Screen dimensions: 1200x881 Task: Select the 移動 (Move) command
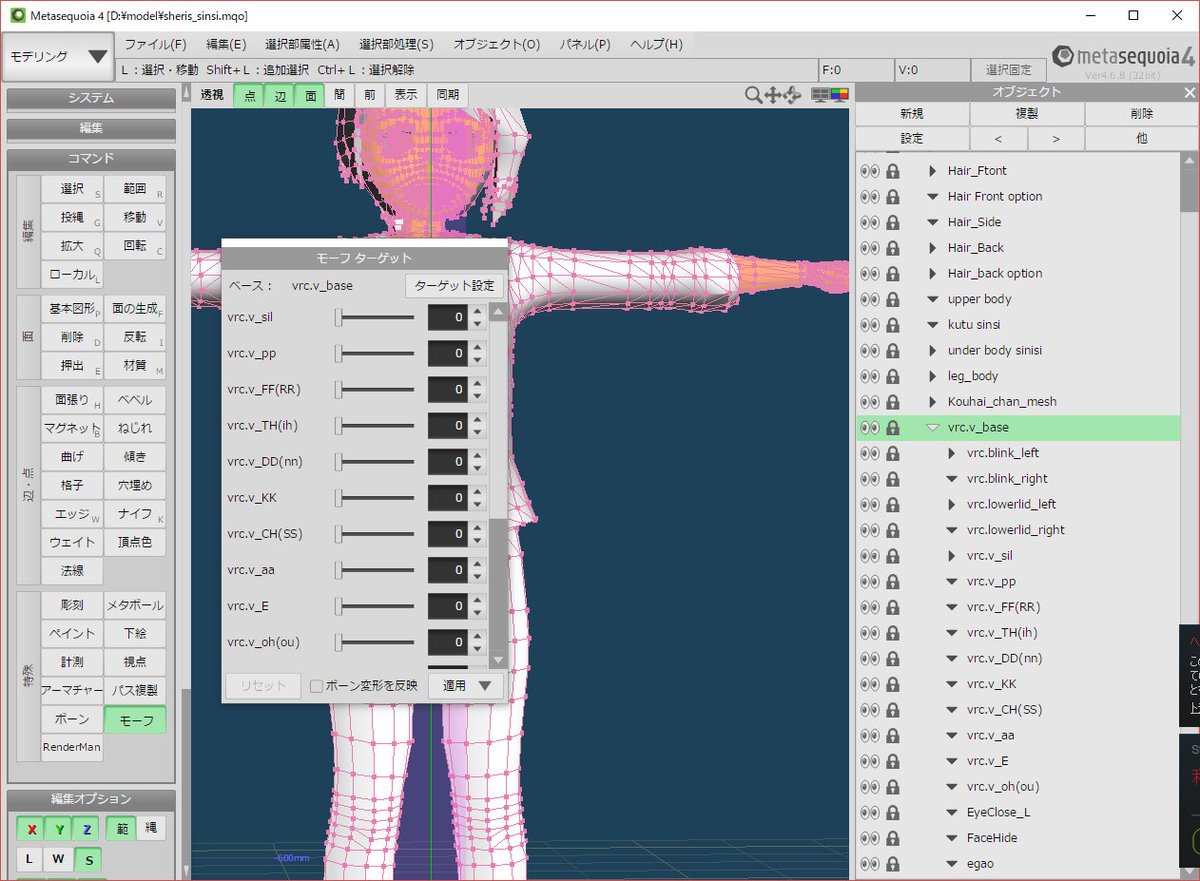[x=135, y=217]
